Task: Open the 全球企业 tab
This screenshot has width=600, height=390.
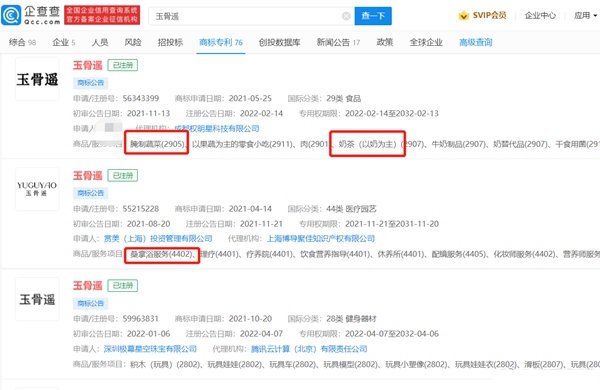Action: pos(426,42)
